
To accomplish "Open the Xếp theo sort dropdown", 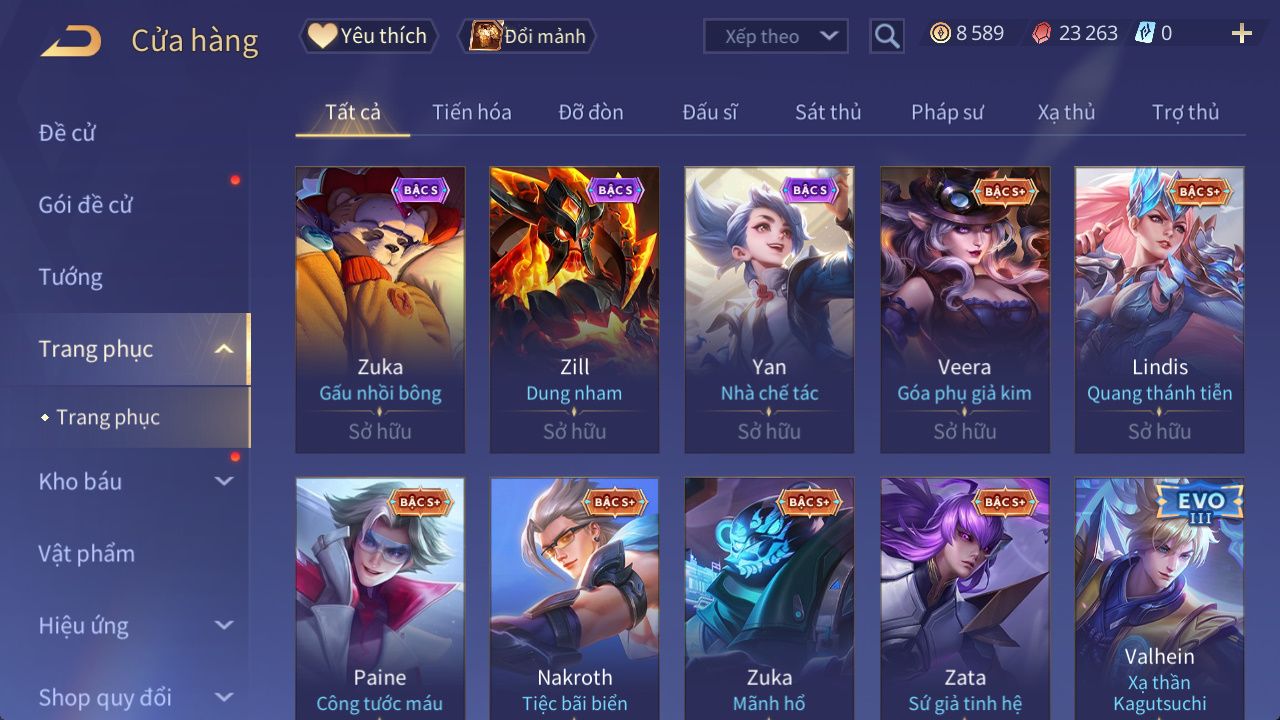I will coord(776,36).
